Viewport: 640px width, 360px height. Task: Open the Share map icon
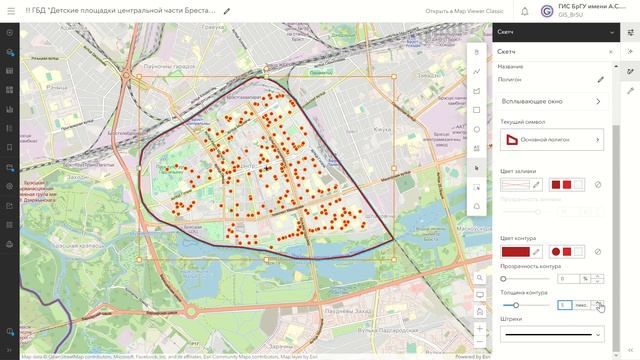[10, 206]
